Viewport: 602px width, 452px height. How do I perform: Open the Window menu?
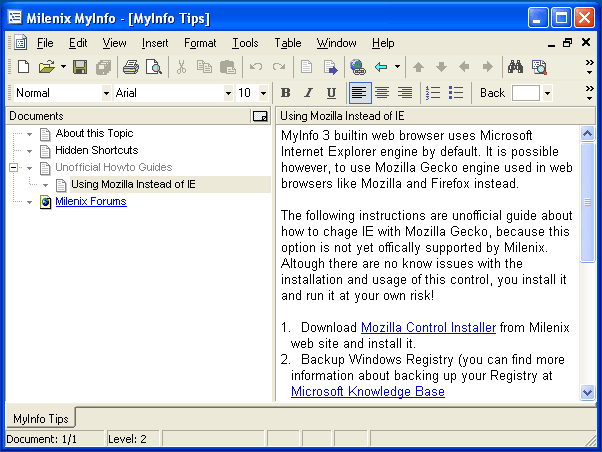coord(336,43)
